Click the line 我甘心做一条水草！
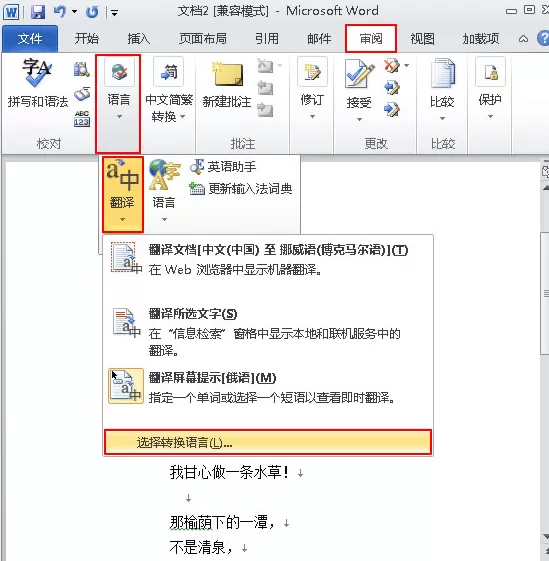This screenshot has width=549, height=561. coord(229,472)
